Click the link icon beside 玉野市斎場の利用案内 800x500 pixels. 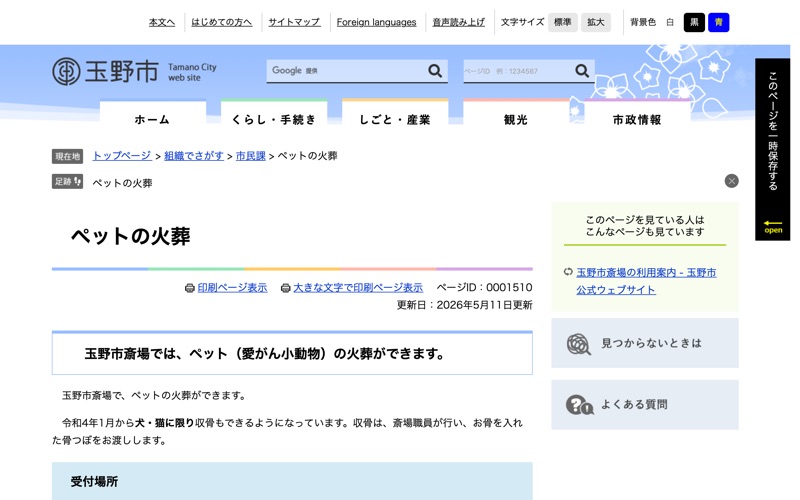568,272
